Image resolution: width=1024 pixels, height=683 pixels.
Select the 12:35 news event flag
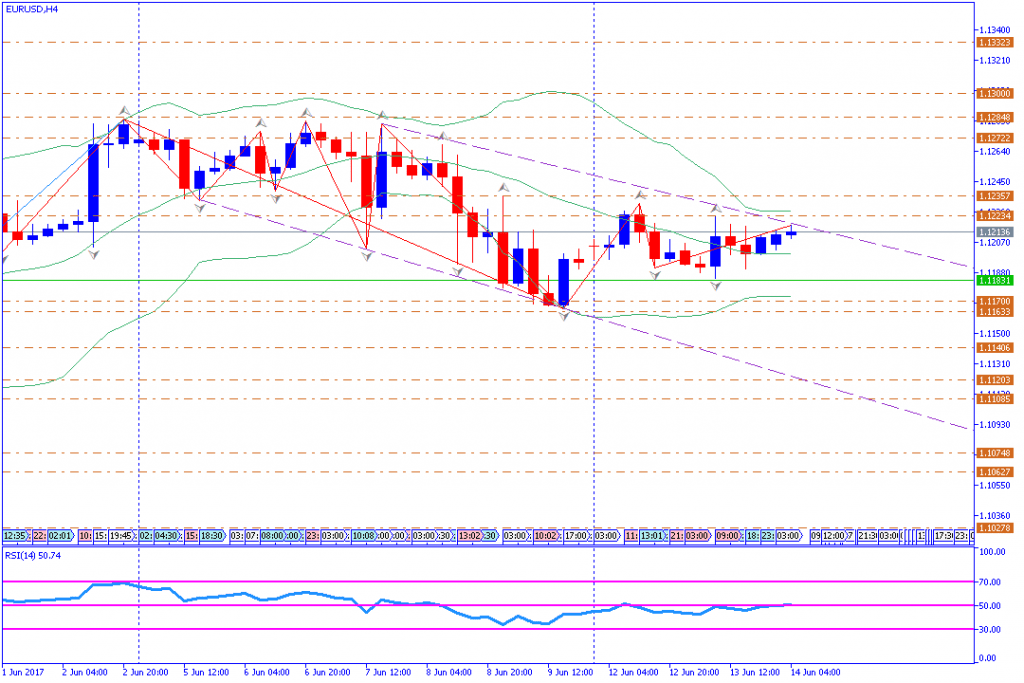[x=12, y=536]
